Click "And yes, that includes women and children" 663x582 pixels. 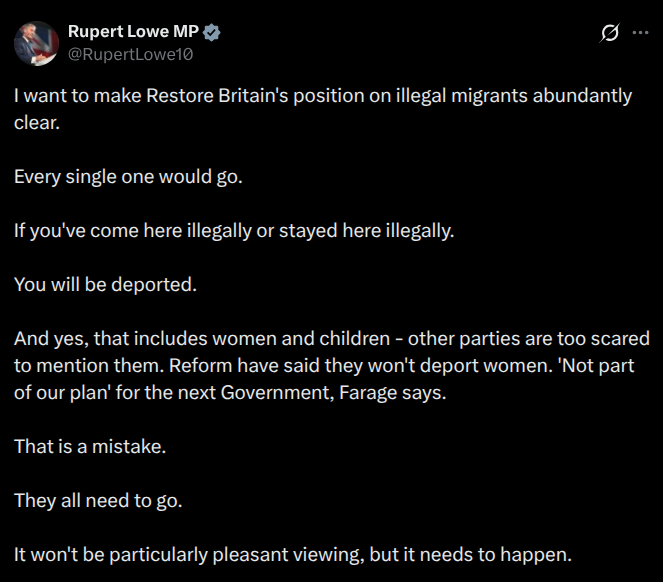pyautogui.click(x=202, y=339)
